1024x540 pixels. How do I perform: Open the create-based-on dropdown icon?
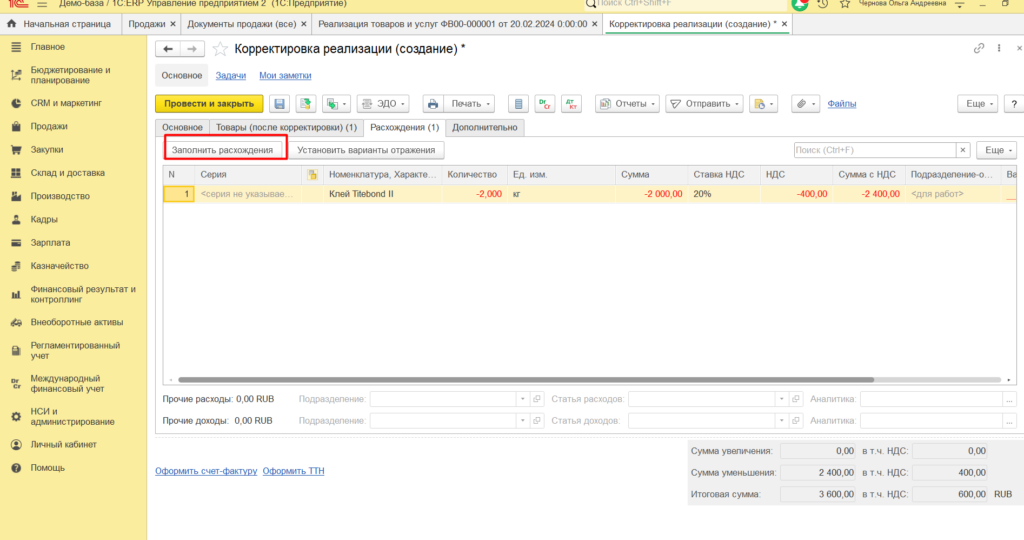[336, 104]
